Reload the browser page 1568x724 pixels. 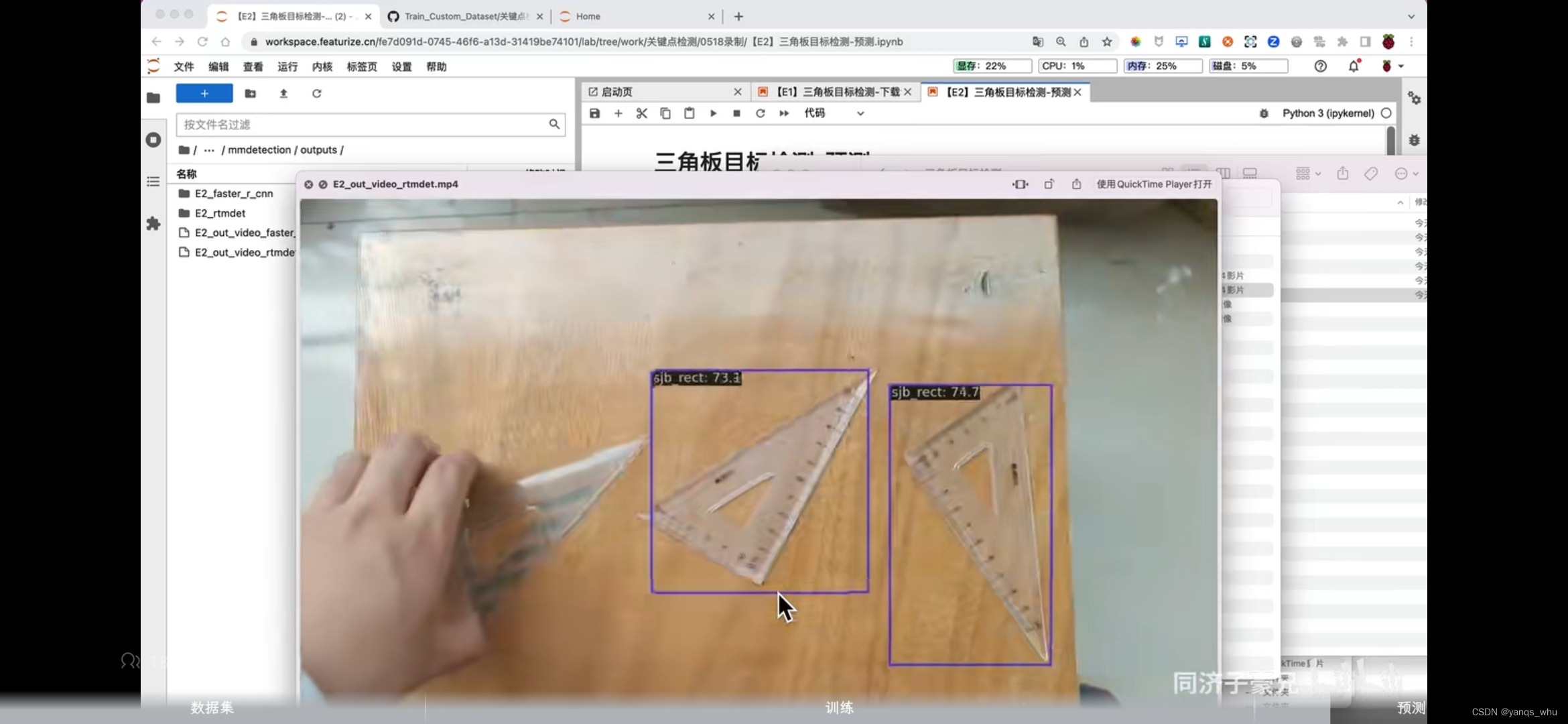click(202, 42)
